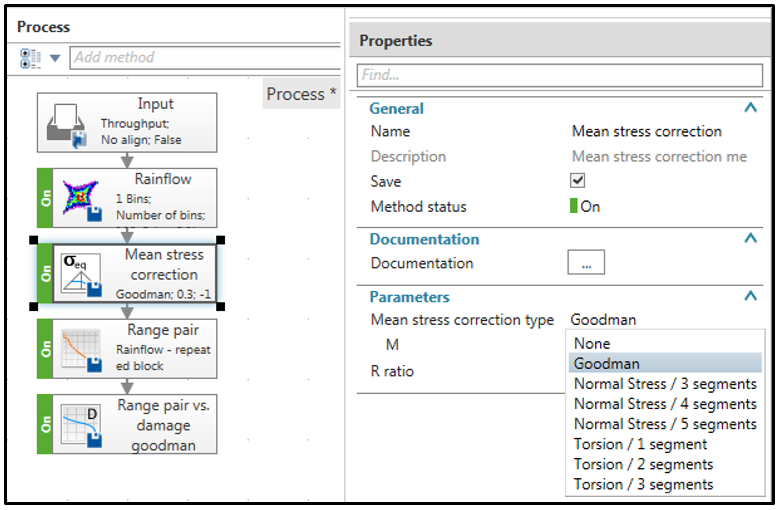Toggle the On switch of Range pair node

pos(45,348)
